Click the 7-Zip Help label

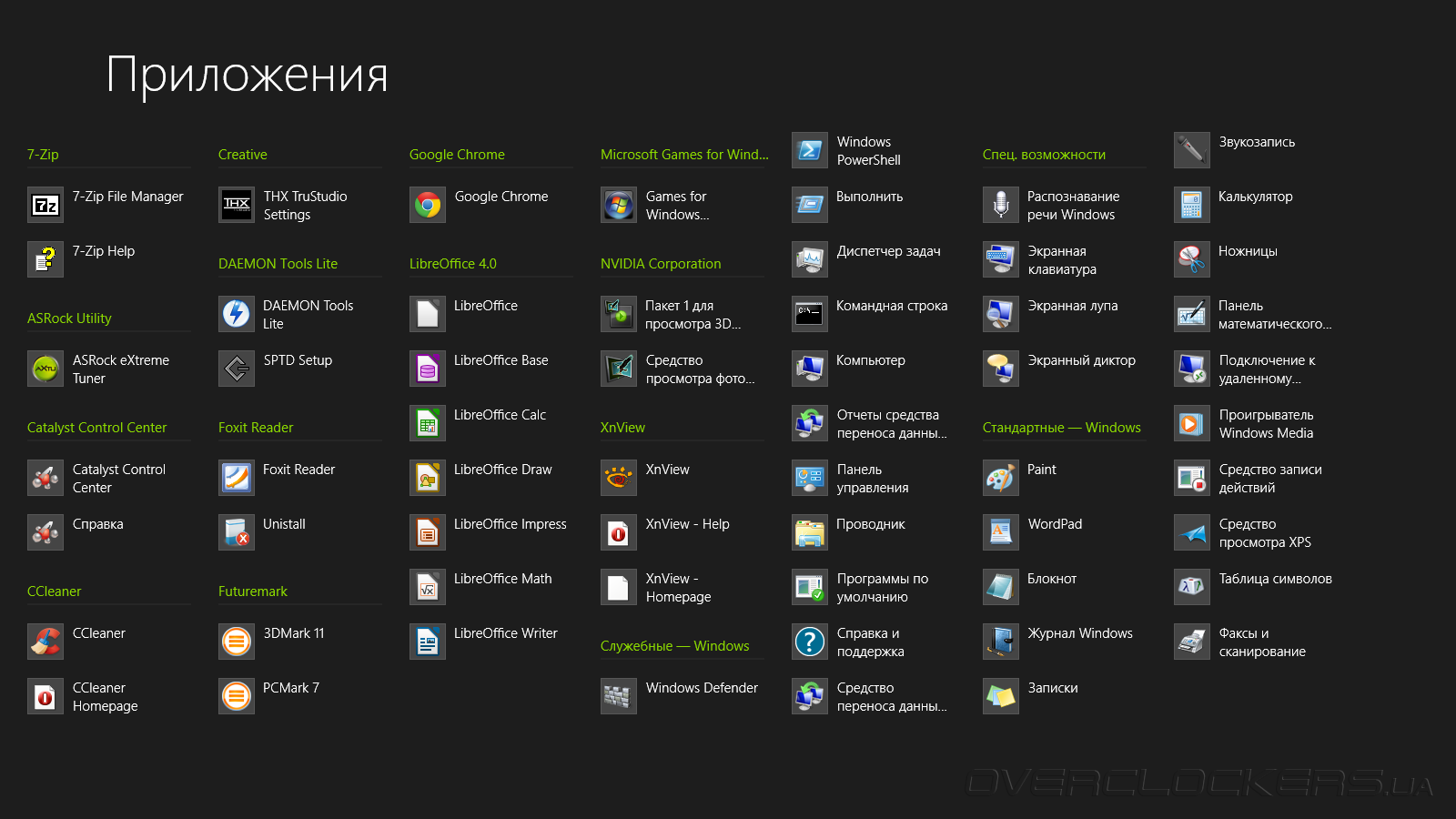tap(104, 251)
